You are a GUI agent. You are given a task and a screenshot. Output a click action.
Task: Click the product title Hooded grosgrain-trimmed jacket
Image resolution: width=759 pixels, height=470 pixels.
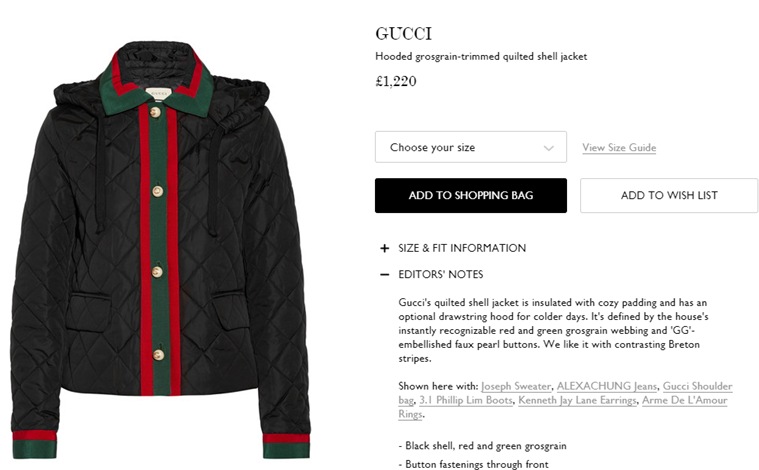(481, 57)
